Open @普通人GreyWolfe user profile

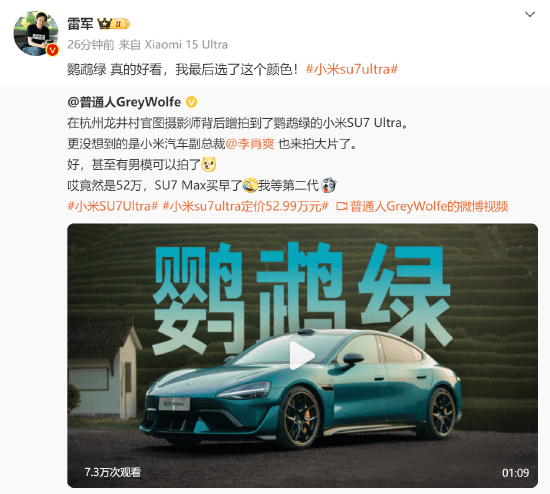coord(124,102)
